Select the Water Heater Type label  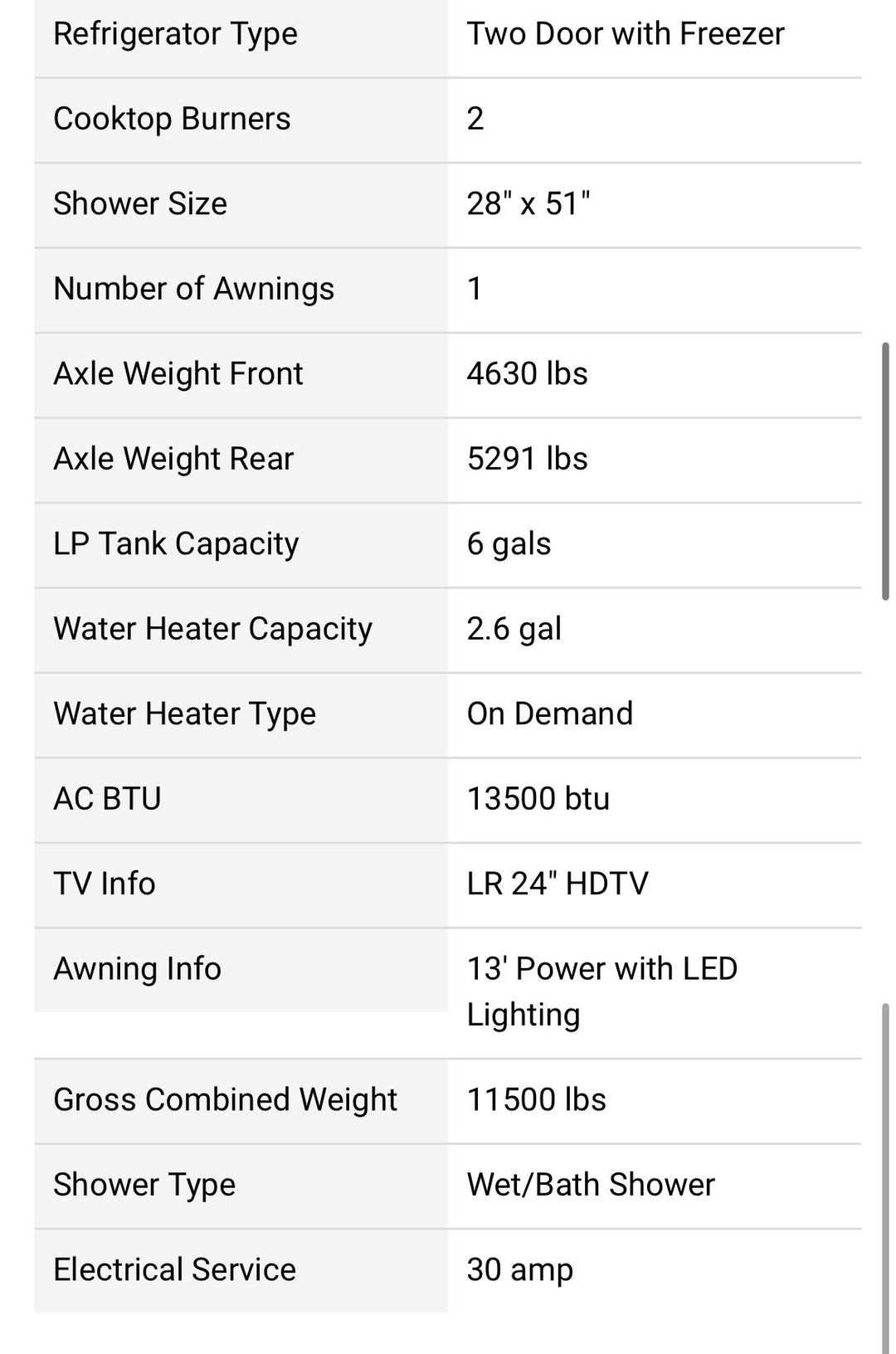click(184, 714)
